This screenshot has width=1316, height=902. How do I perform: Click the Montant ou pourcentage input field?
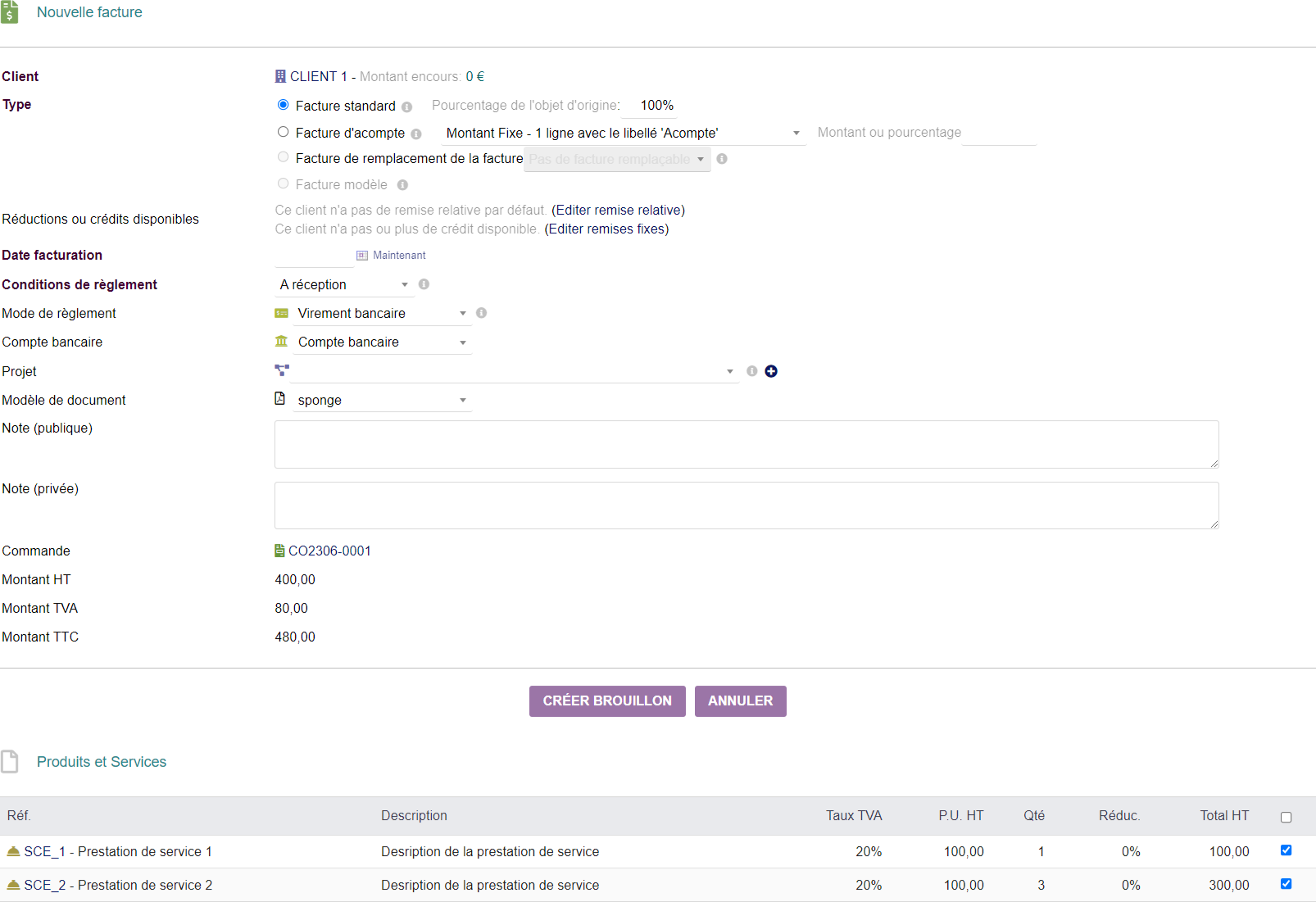pyautogui.click(x=999, y=133)
